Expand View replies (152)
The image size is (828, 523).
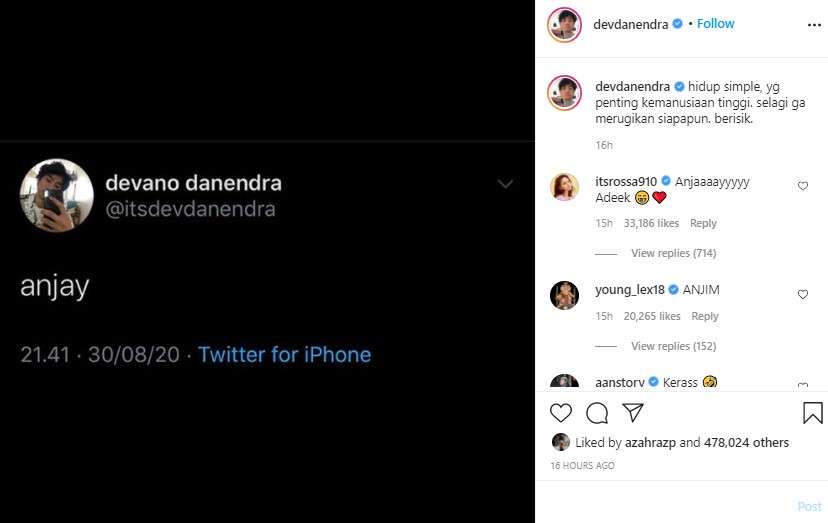[x=673, y=346]
